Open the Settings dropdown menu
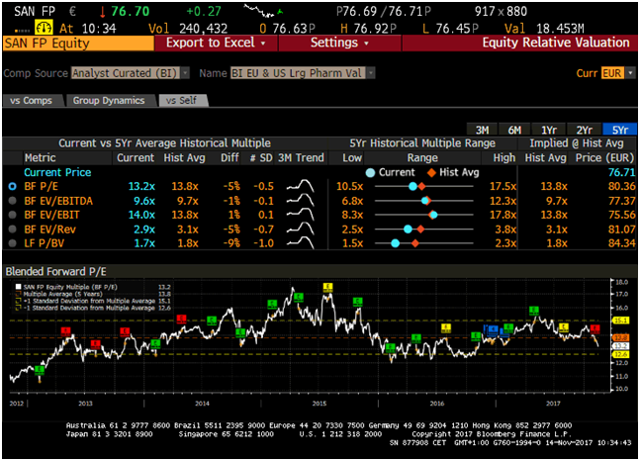640x461 pixels. [340, 43]
